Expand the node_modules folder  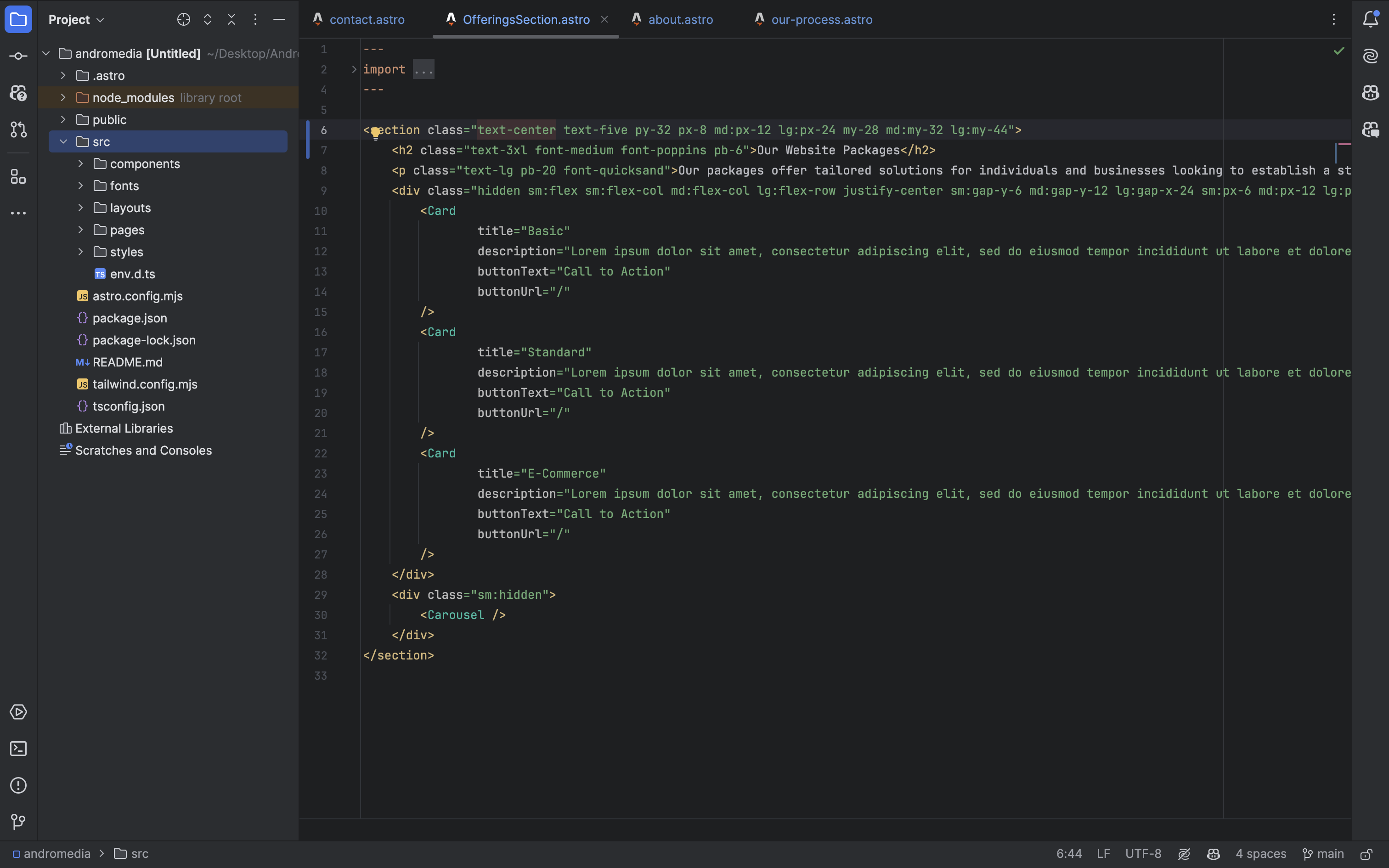point(63,97)
